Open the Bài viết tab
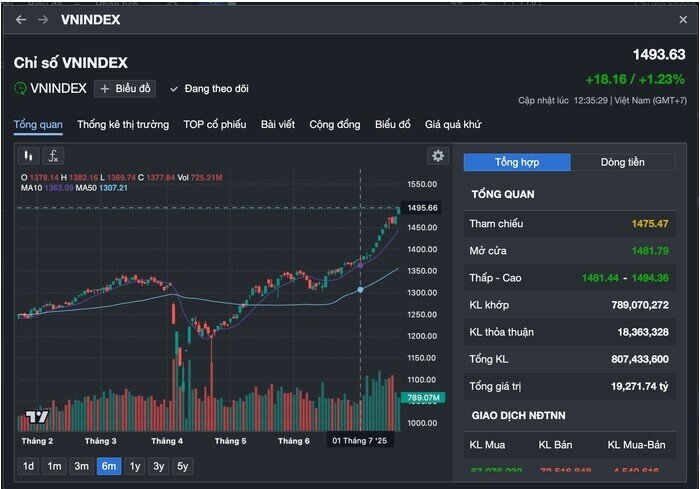 278,125
